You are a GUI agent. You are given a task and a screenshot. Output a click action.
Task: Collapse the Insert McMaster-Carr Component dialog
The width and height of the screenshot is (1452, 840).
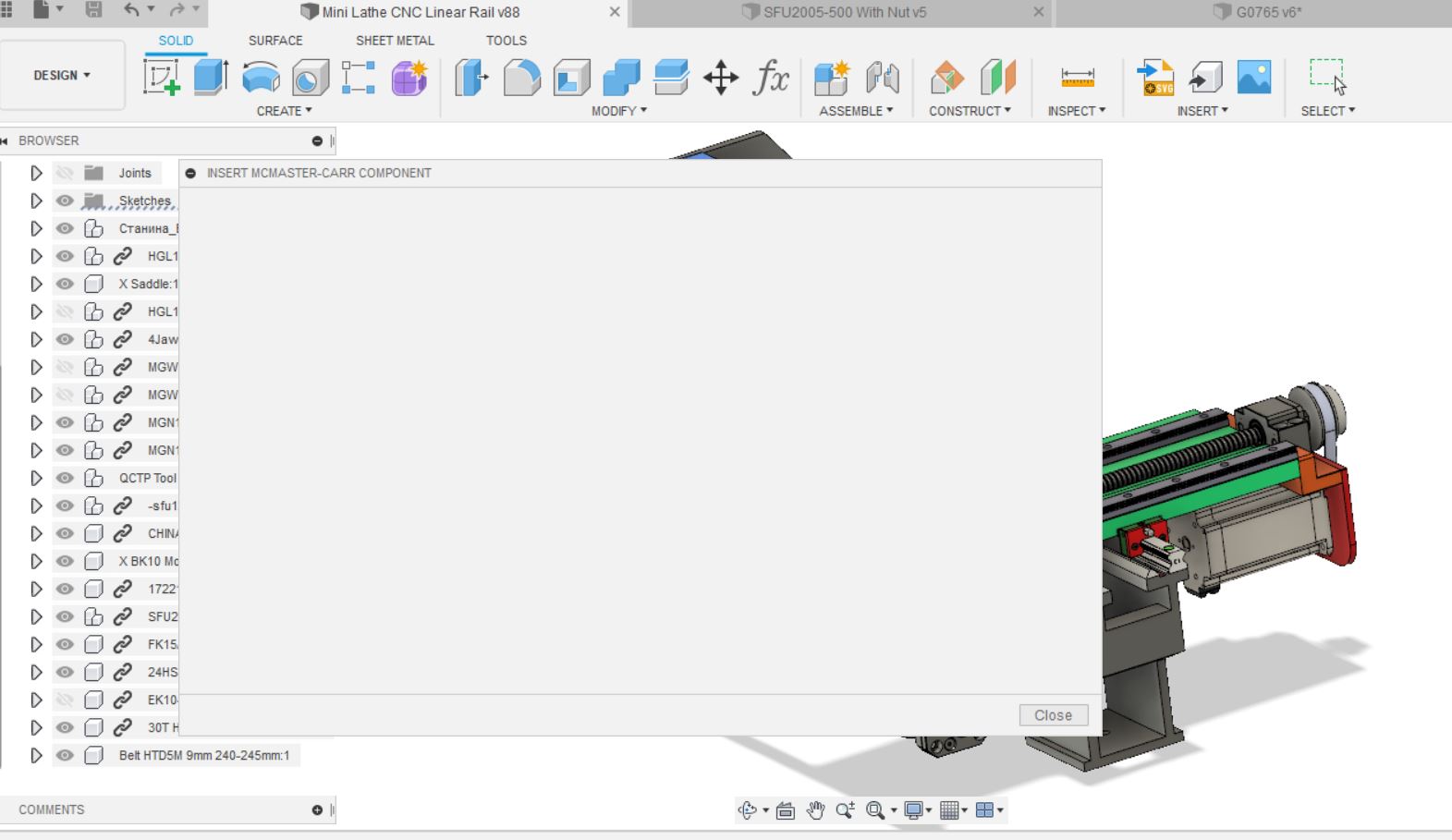(190, 173)
